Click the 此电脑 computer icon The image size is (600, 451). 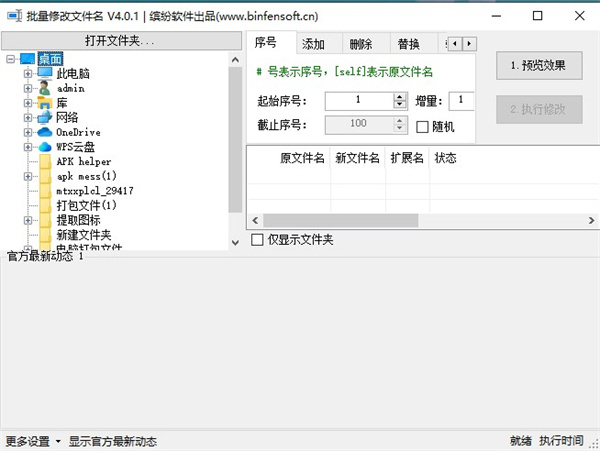pos(45,73)
